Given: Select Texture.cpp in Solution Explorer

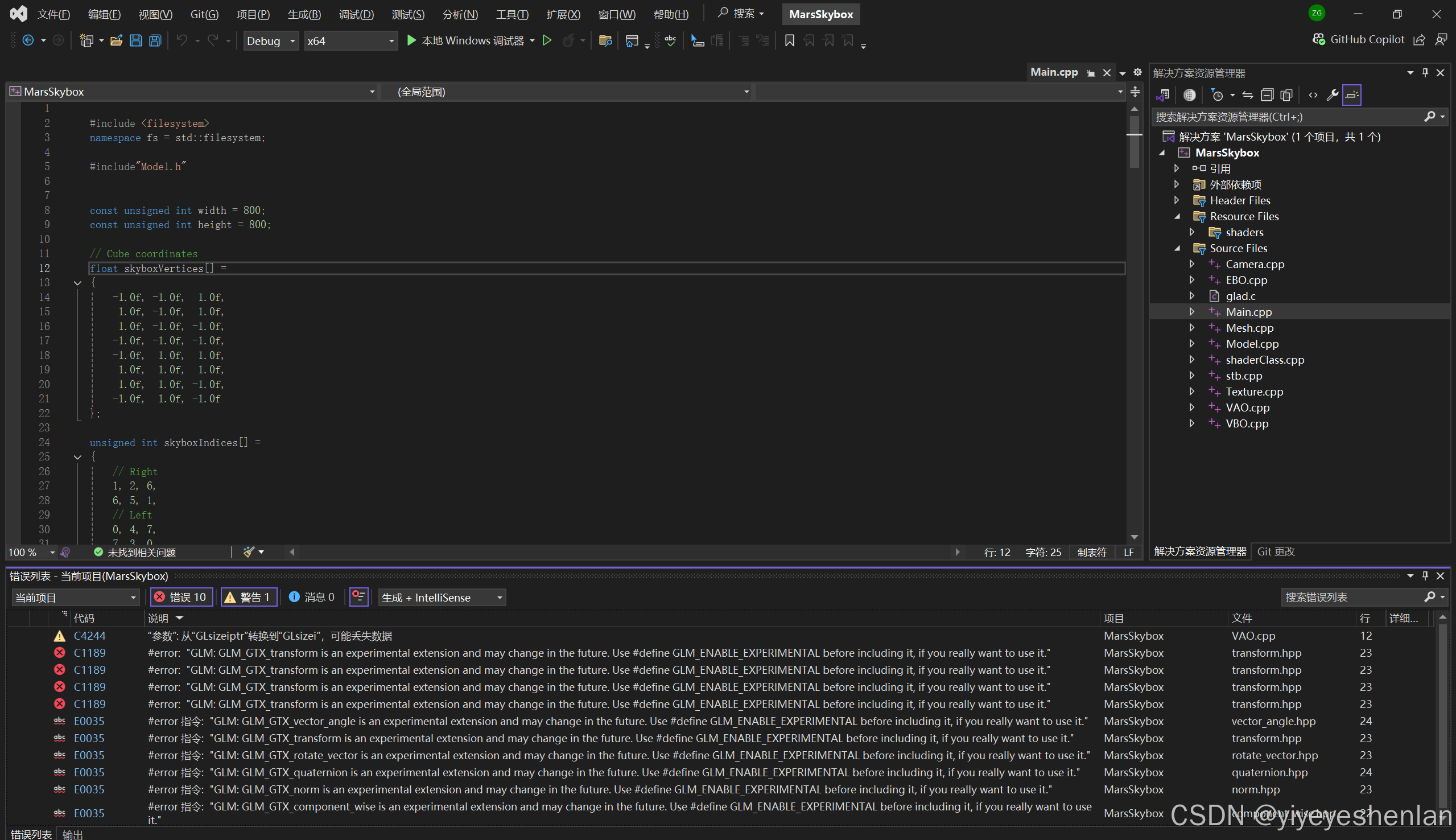Looking at the screenshot, I should click(1255, 391).
